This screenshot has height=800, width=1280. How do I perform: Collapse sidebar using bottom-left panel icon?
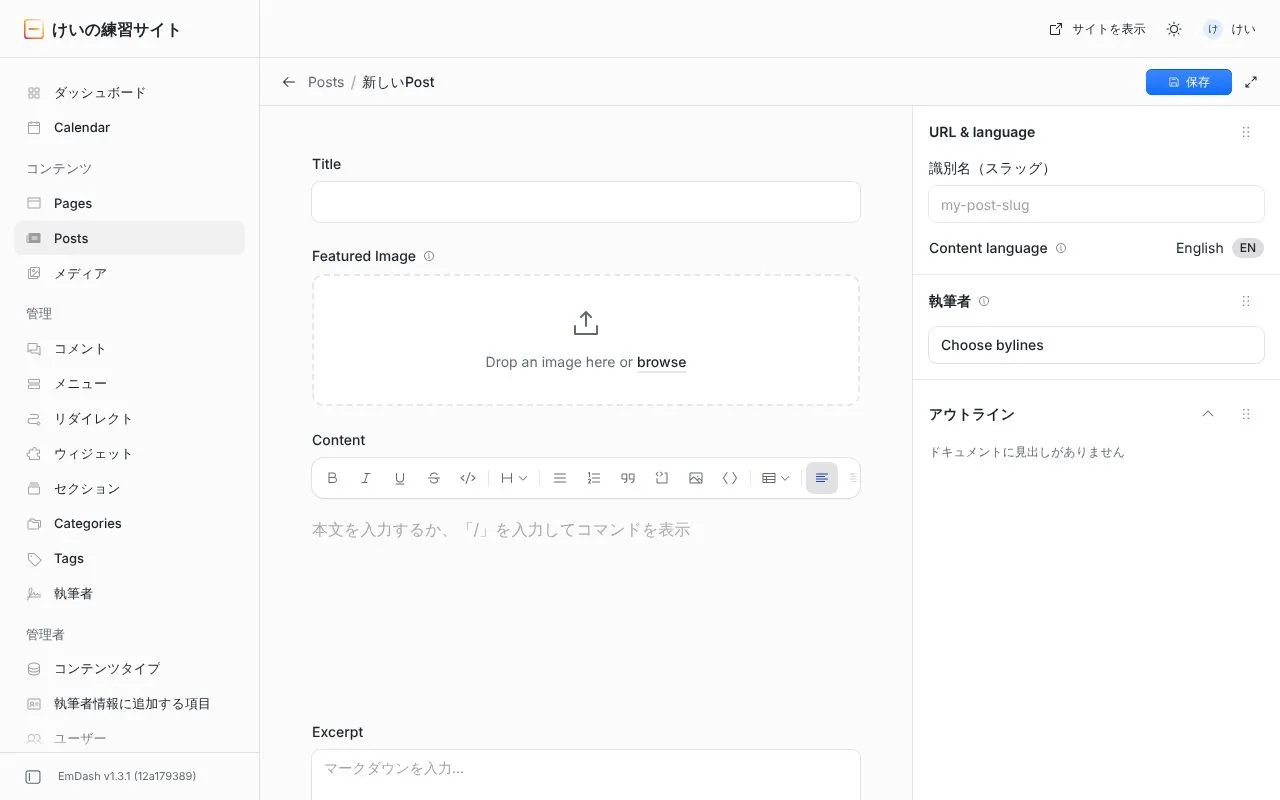[x=33, y=777]
